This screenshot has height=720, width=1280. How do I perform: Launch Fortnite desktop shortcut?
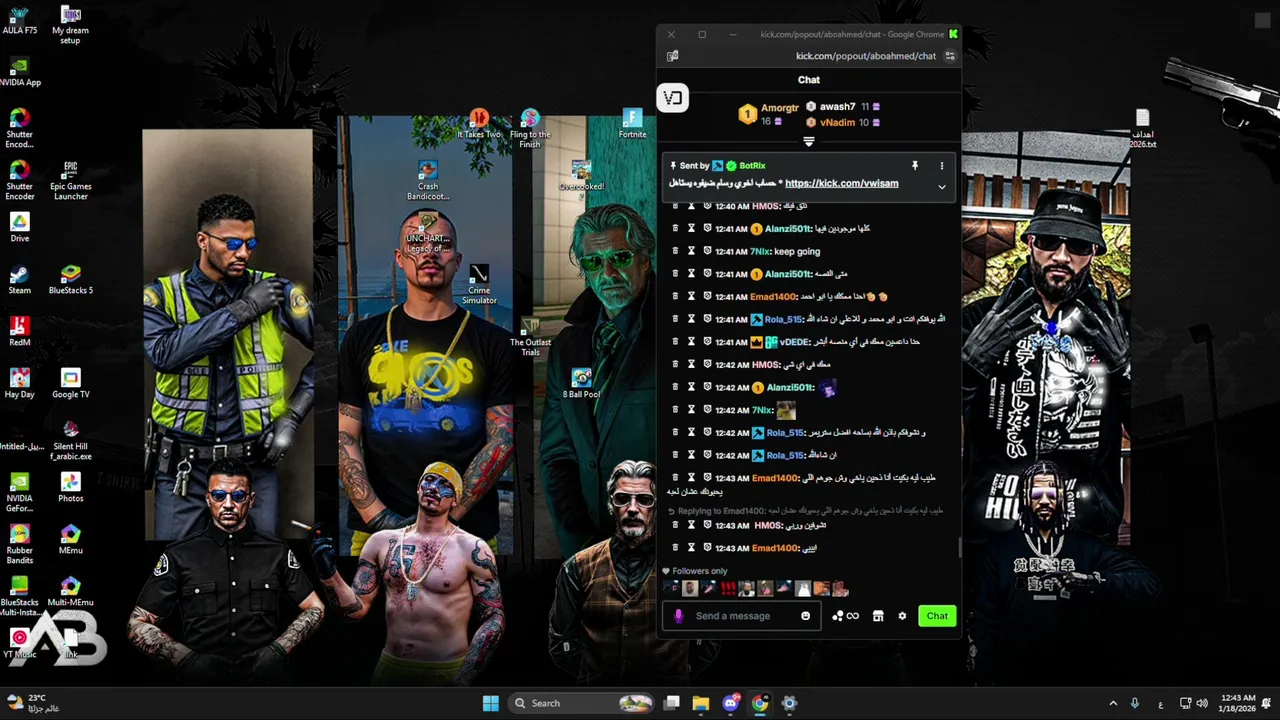[632, 124]
